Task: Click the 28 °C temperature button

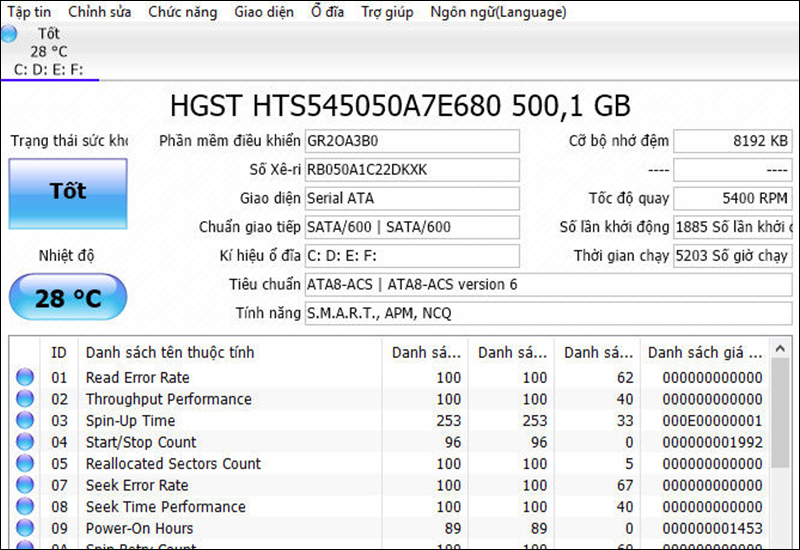Action: 68,297
